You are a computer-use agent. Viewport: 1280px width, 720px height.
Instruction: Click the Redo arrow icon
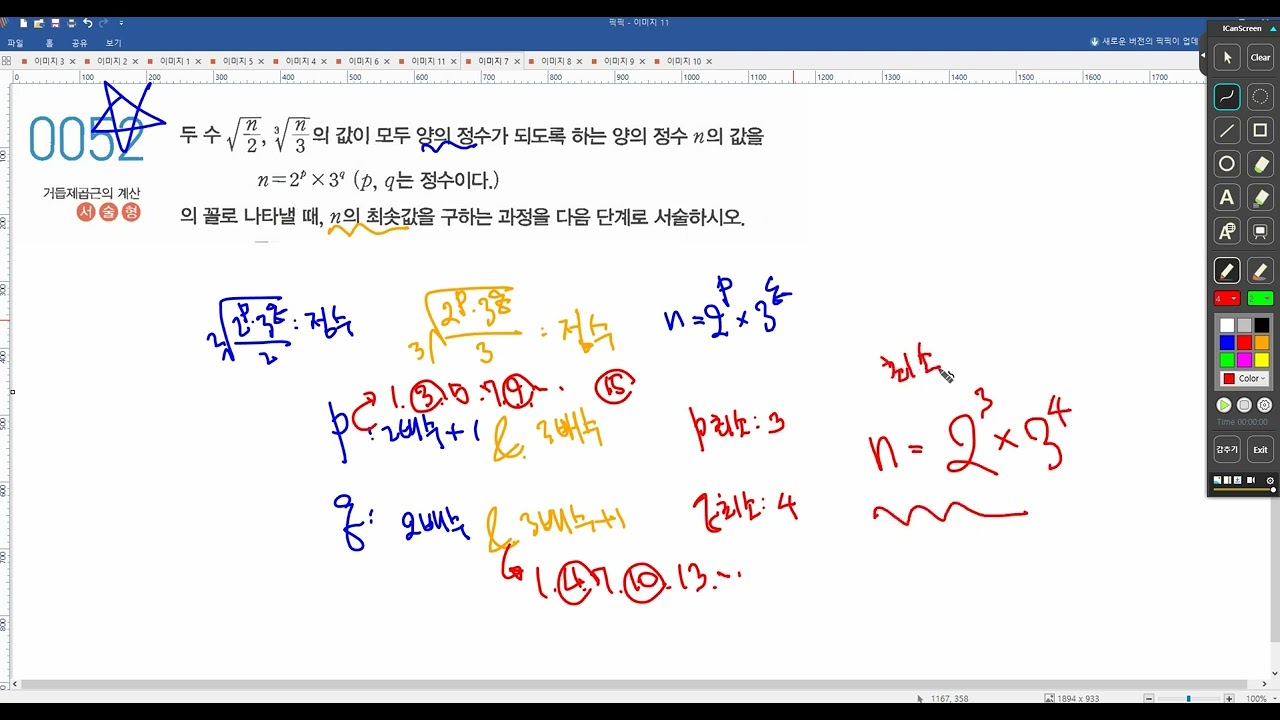[x=104, y=23]
